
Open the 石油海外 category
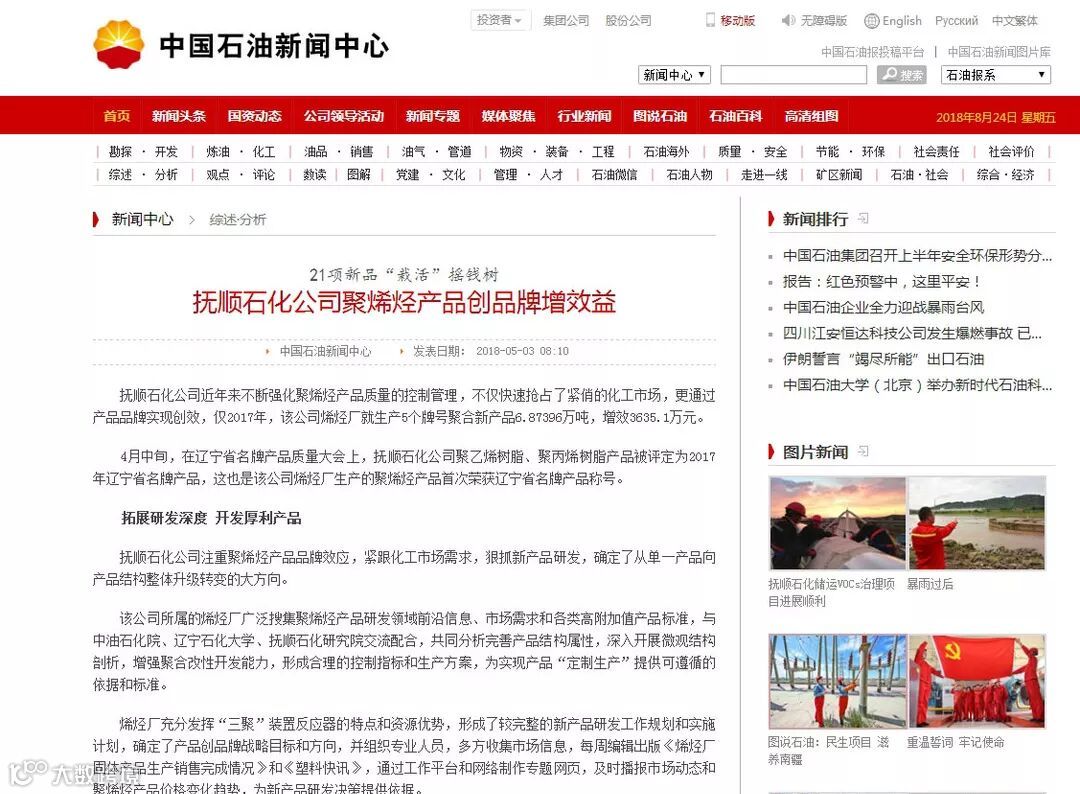click(666, 152)
